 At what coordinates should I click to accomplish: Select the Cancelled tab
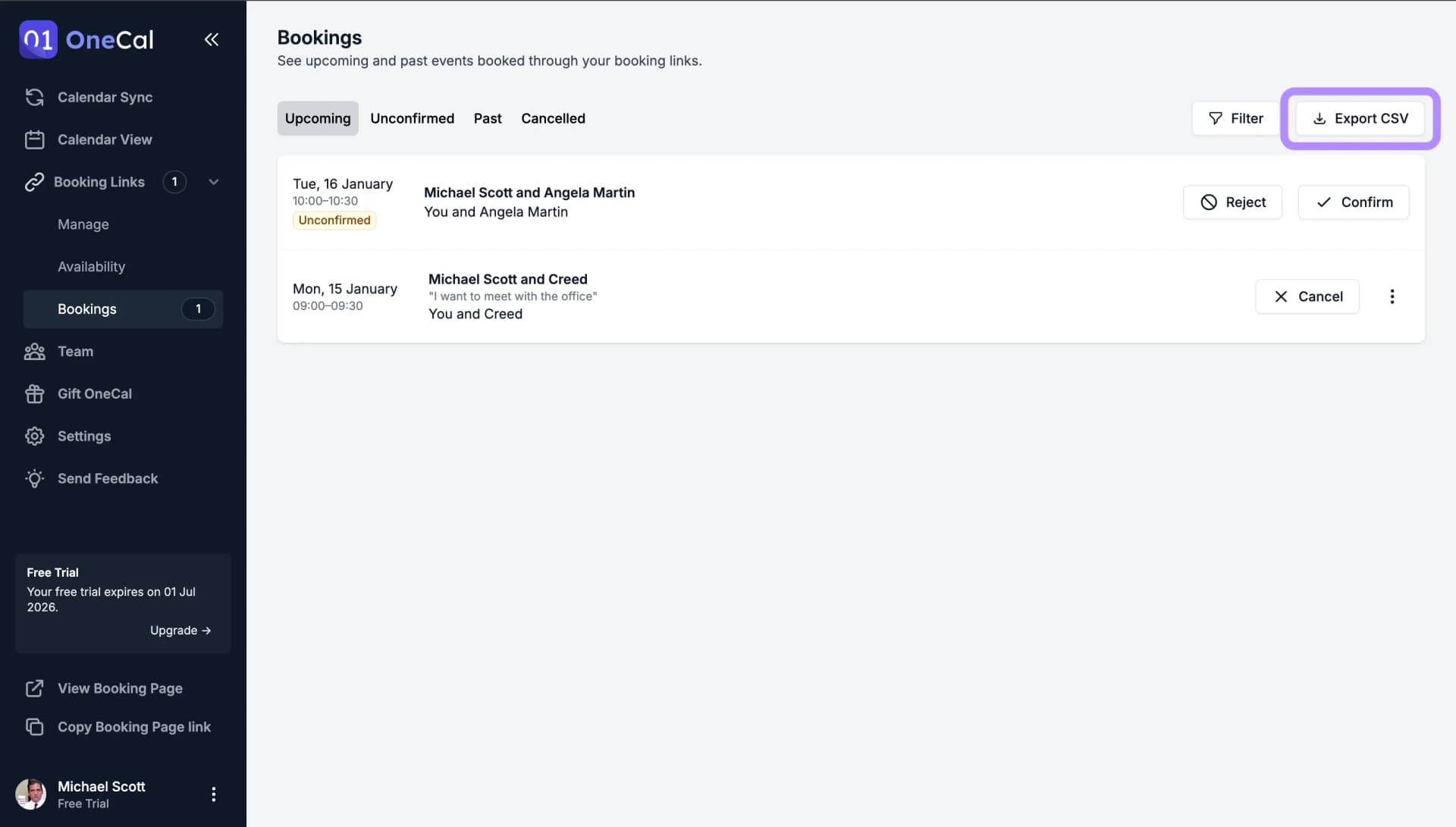553,118
